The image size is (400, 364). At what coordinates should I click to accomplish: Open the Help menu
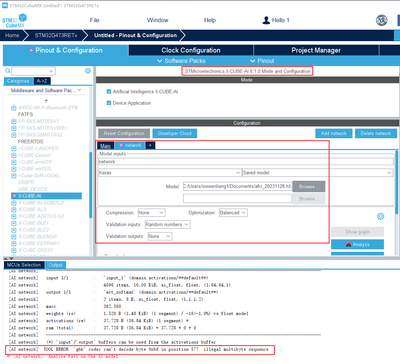pyautogui.click(x=210, y=20)
